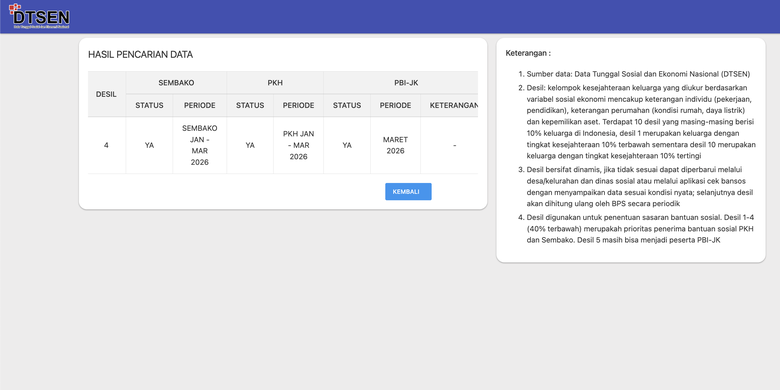The height and width of the screenshot is (390, 780).
Task: Click note 3 Desil bersifat dinamis
Action: [x=640, y=187]
